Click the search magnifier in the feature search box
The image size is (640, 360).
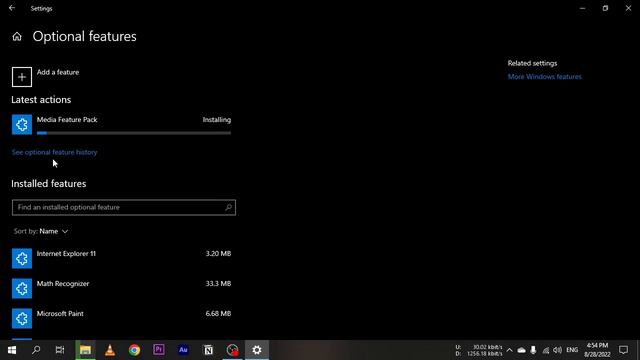tap(229, 207)
